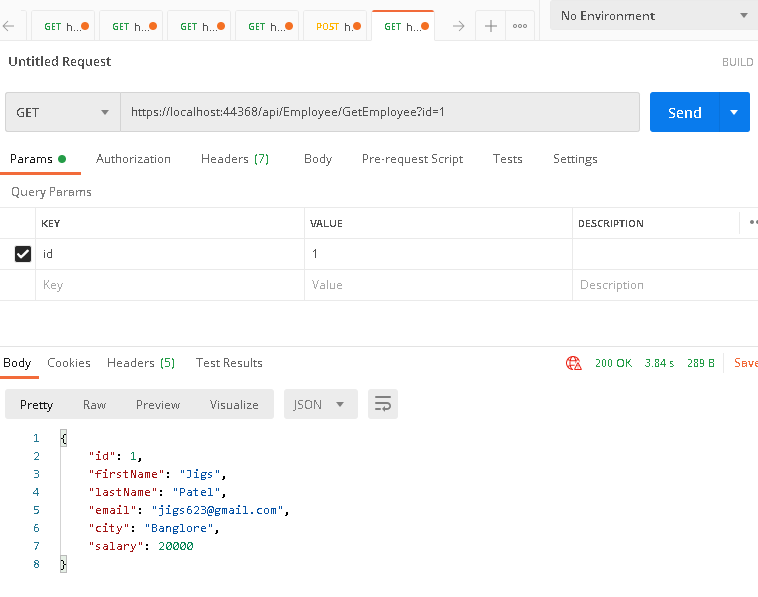Click the empty Key field in new row
The width and height of the screenshot is (758, 597).
pos(170,285)
